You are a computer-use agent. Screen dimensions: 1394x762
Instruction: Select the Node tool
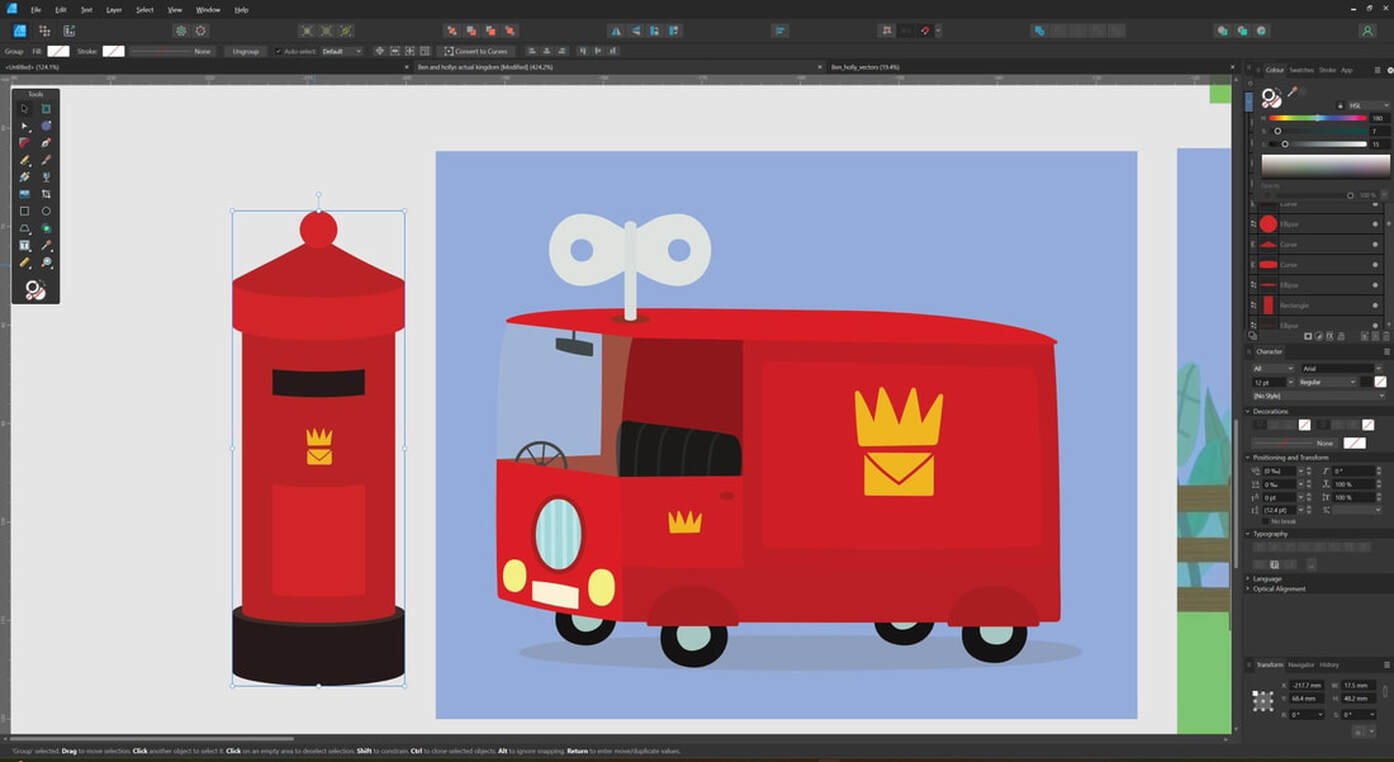point(25,126)
